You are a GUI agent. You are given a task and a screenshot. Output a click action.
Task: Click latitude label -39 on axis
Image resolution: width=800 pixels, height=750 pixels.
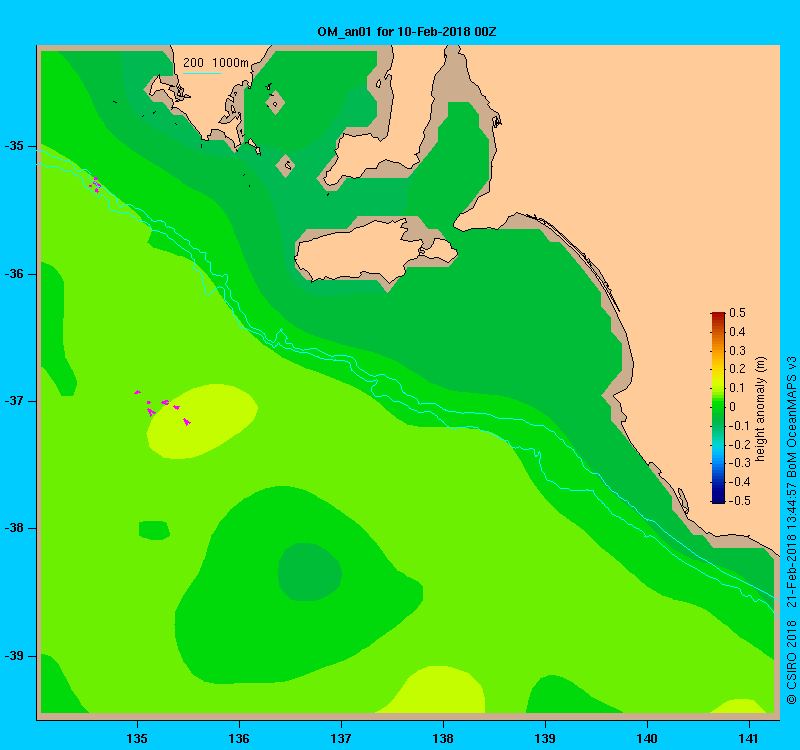click(x=14, y=656)
